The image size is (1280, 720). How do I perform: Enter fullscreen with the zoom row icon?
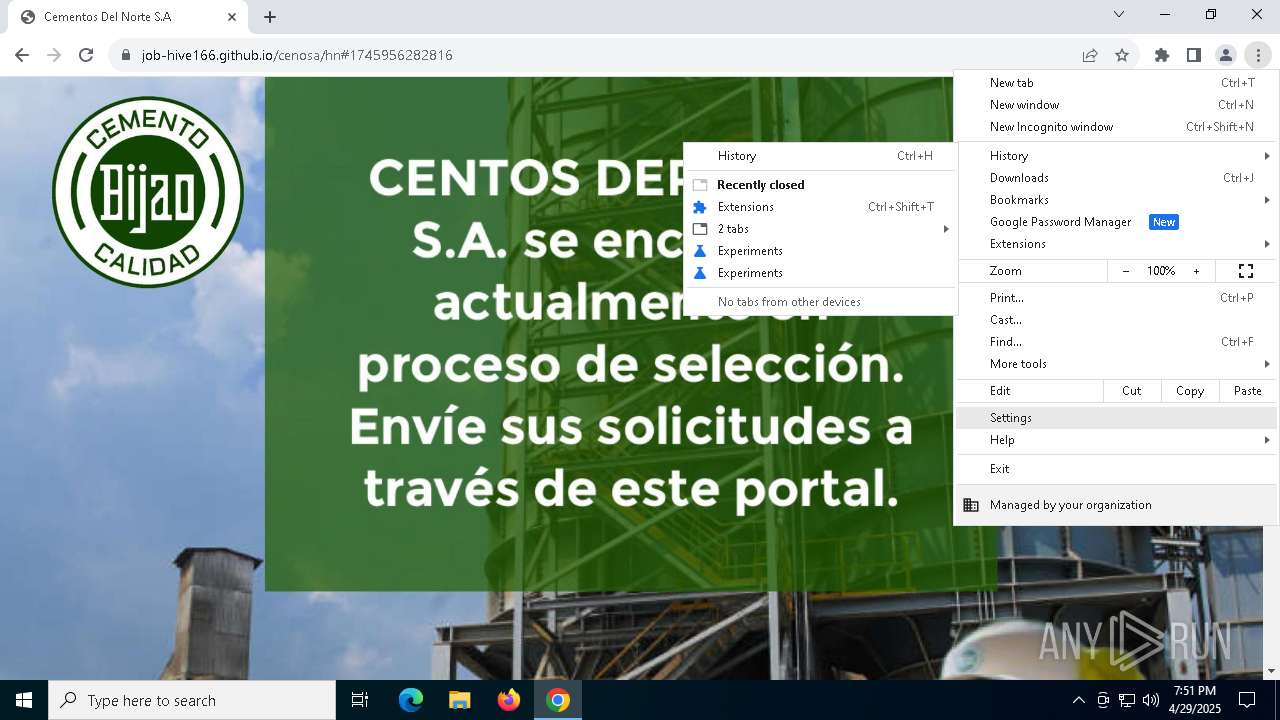coord(1246,271)
